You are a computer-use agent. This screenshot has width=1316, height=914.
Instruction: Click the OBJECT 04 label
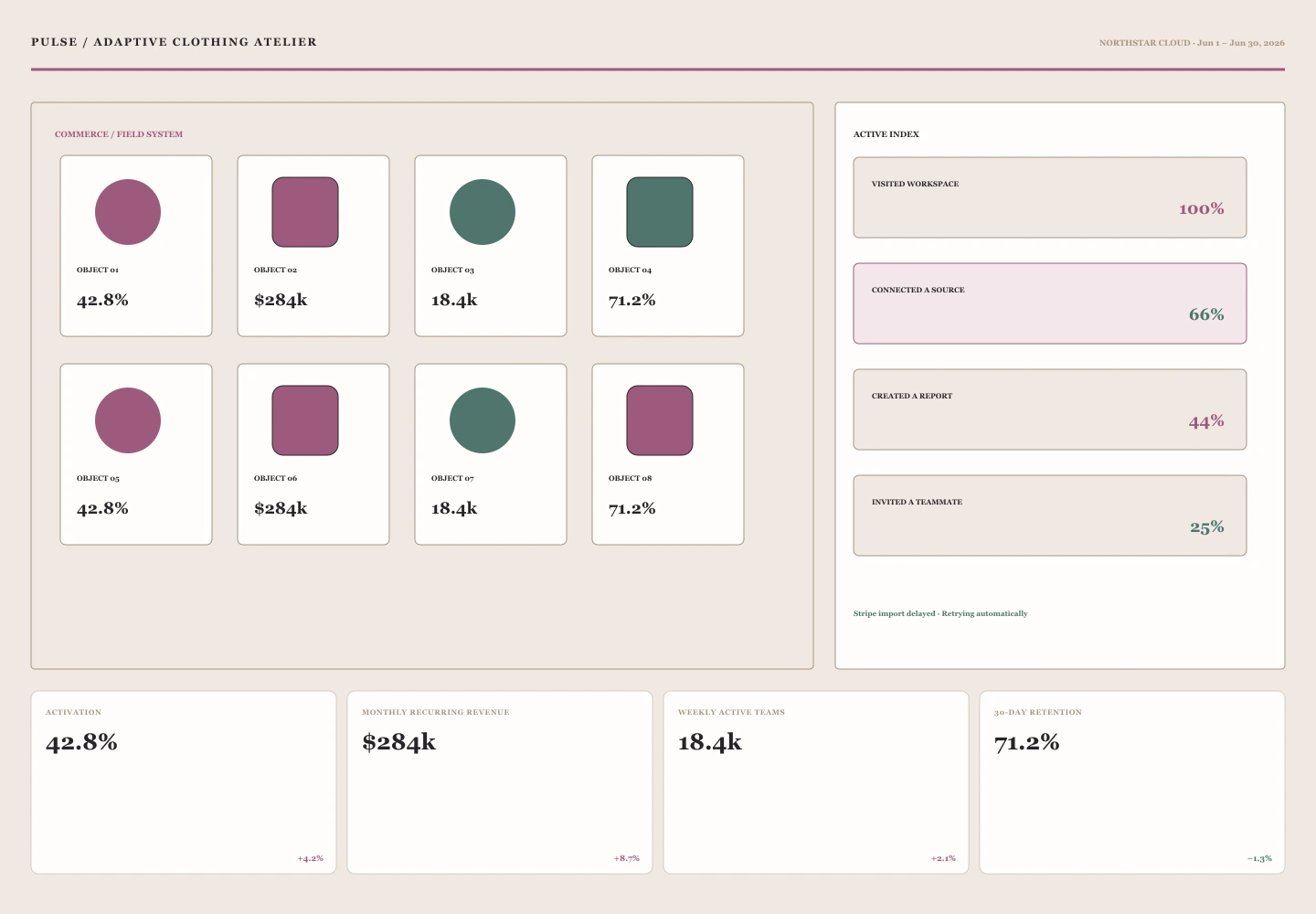tap(630, 271)
